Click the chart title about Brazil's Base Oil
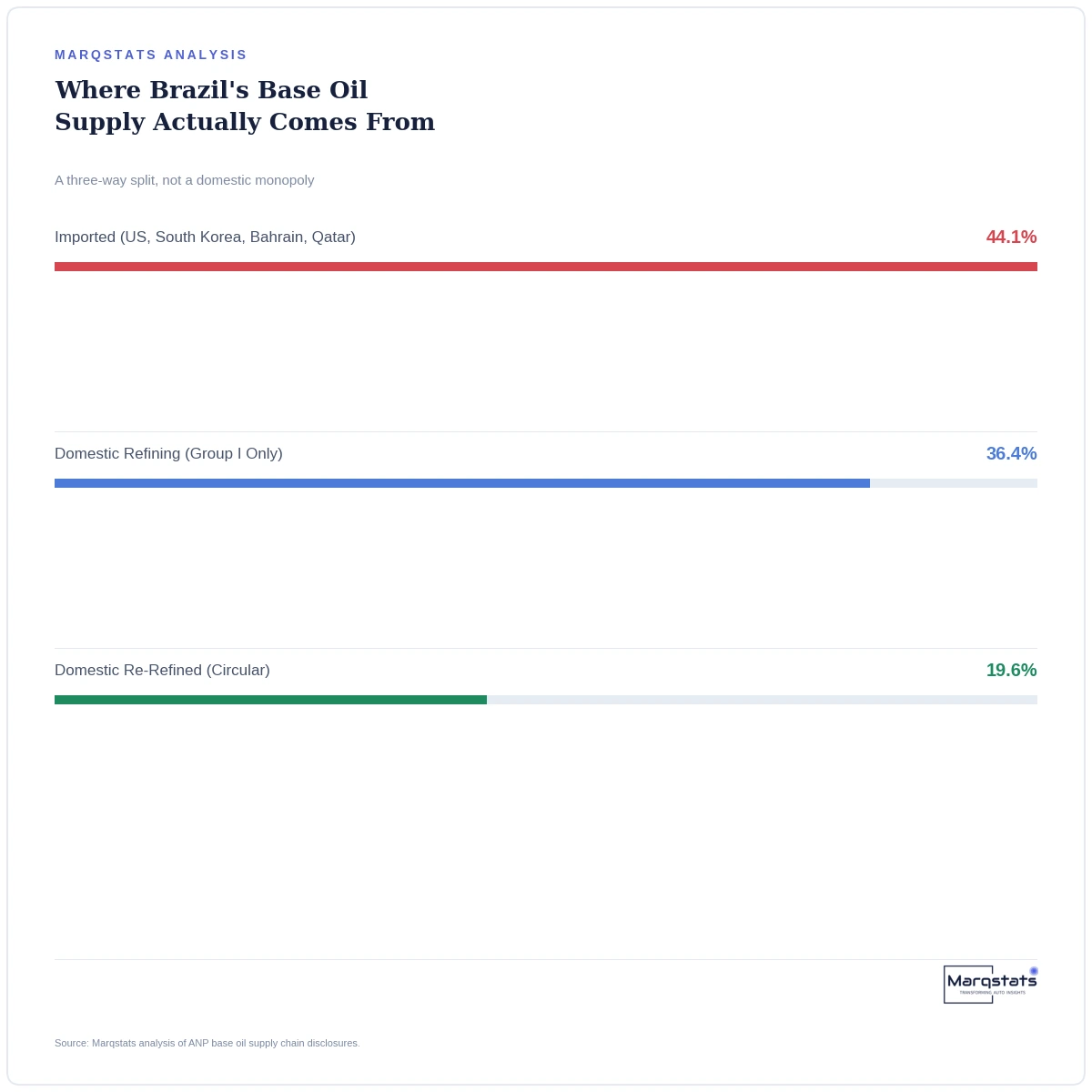 click(245, 106)
